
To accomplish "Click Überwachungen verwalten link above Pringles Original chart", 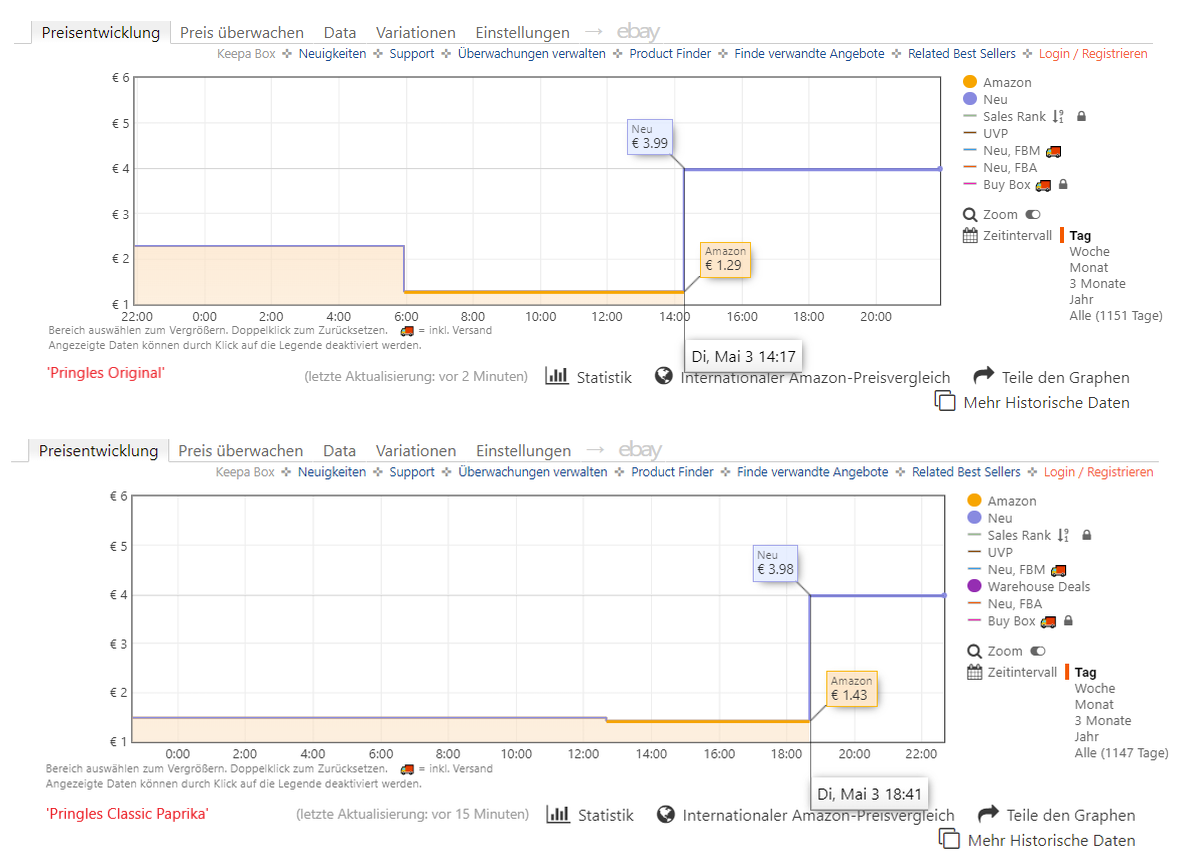I will click(531, 54).
